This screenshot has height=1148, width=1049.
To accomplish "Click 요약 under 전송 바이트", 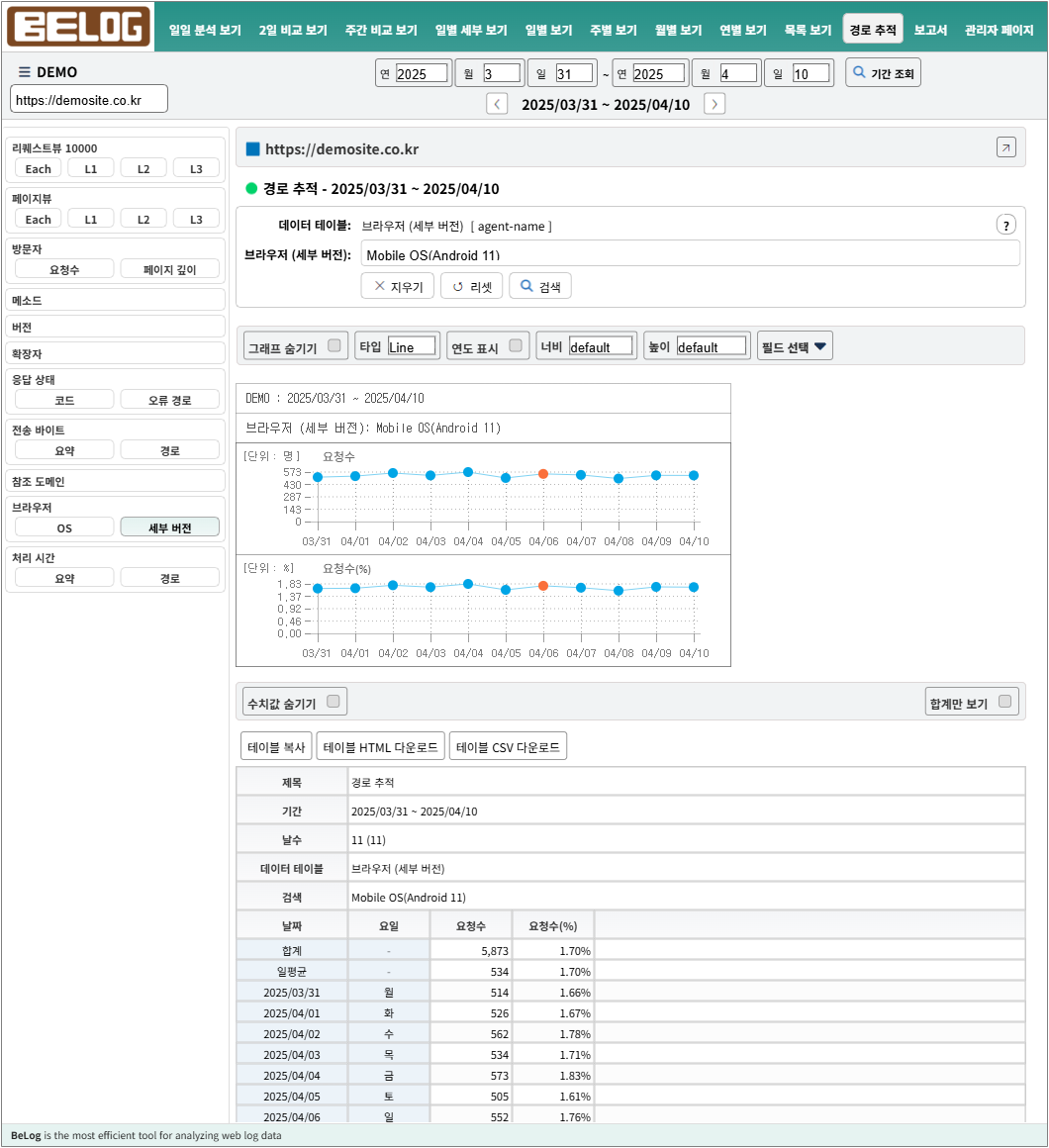I will coord(64,450).
